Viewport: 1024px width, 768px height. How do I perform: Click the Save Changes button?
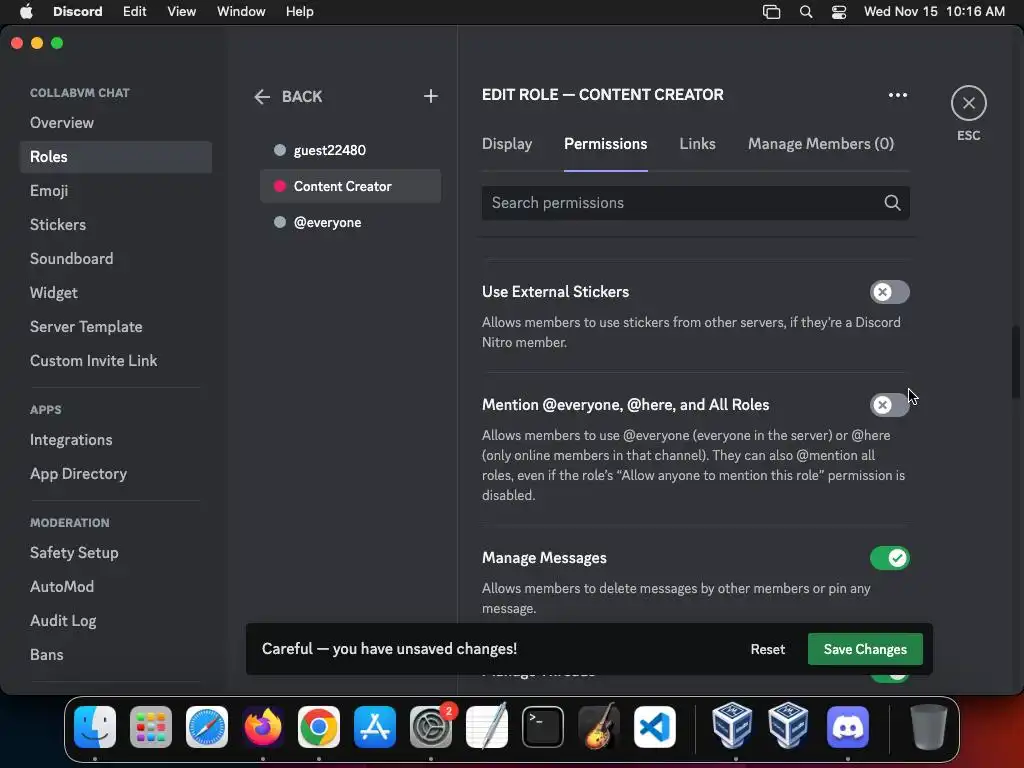click(865, 649)
